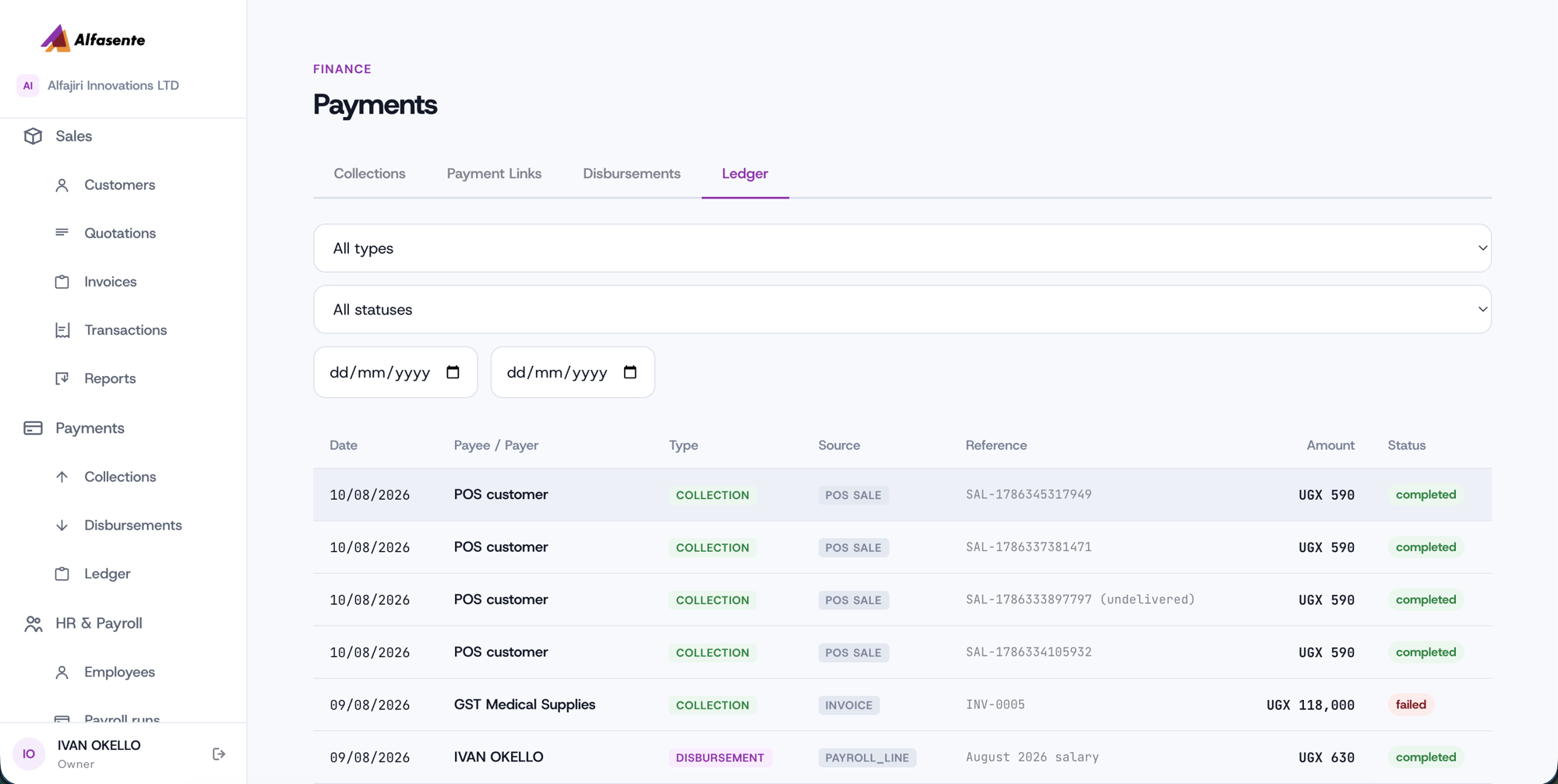The width and height of the screenshot is (1558, 784).
Task: Click reference SAL-1786345317949
Action: (1028, 494)
